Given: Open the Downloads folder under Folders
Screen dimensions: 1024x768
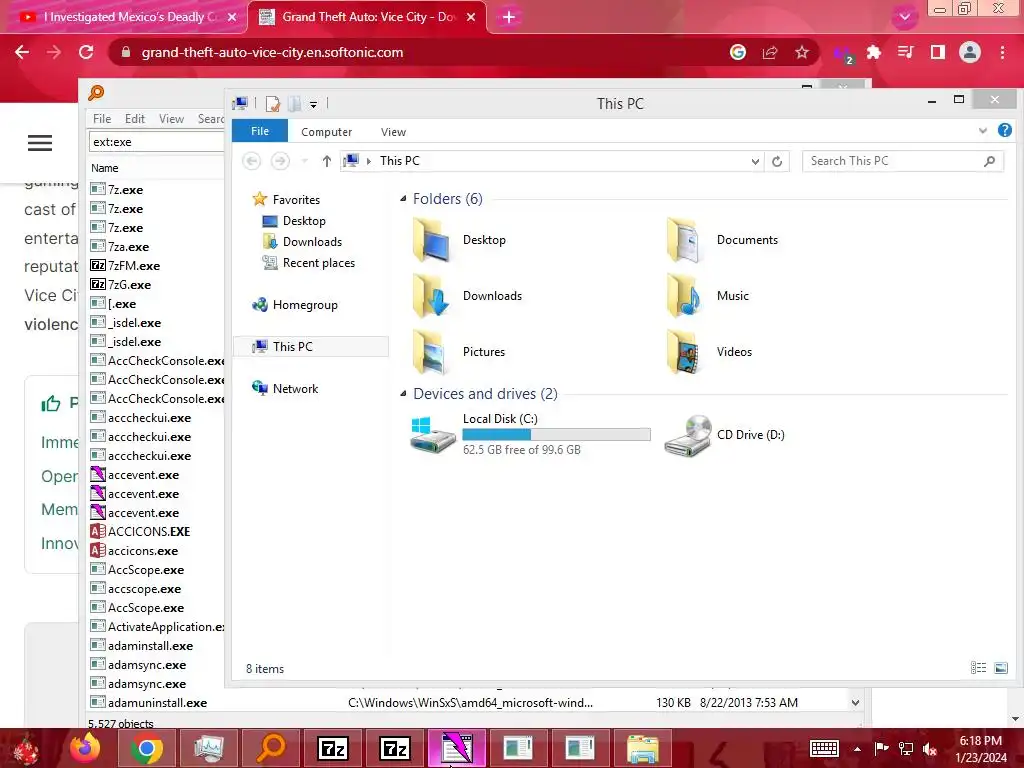Looking at the screenshot, I should 467,296.
